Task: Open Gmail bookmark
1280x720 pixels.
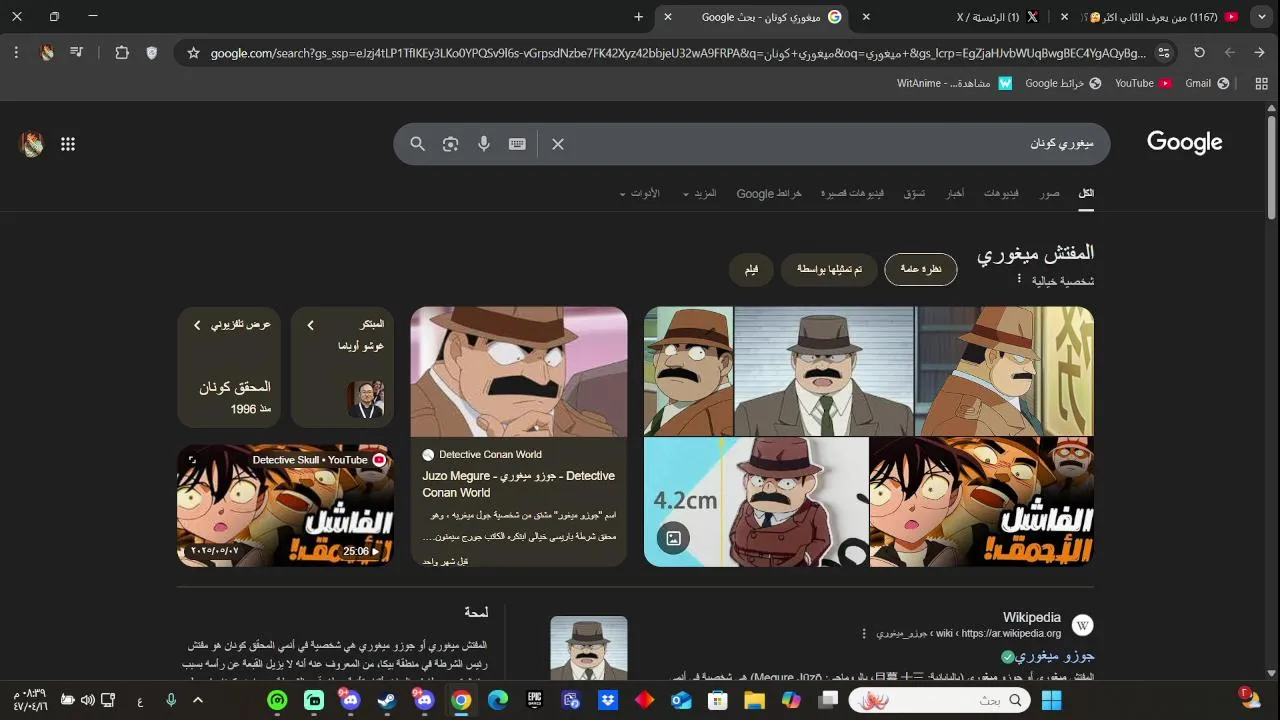Action: 1207,84
